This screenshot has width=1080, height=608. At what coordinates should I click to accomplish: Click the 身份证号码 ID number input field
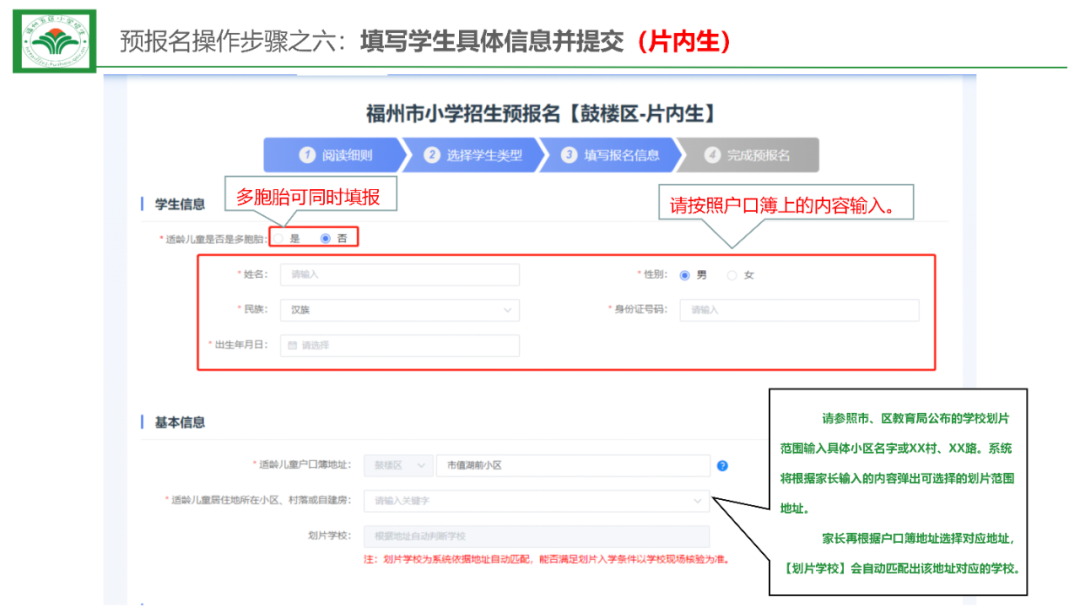[798, 310]
